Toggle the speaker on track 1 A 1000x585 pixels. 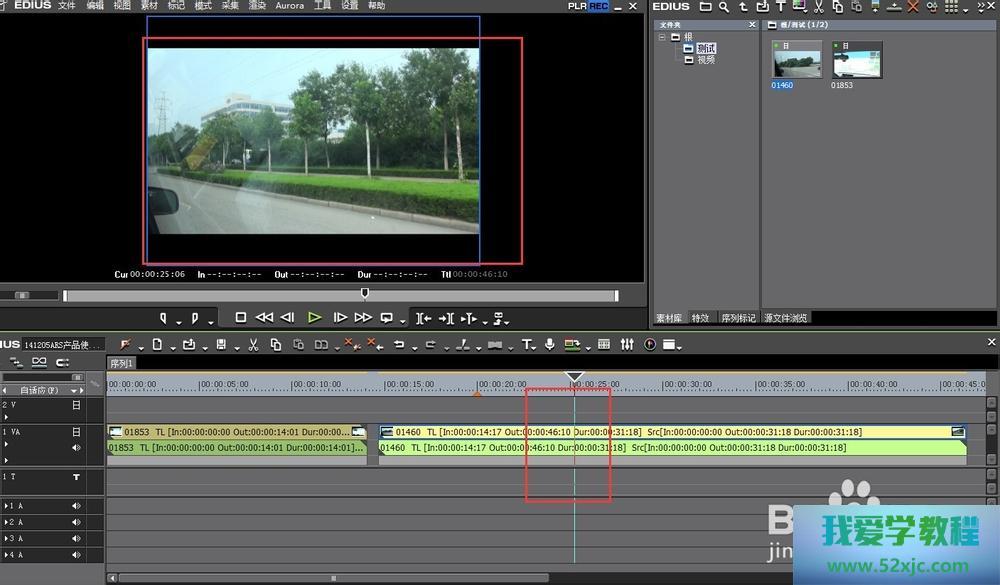(x=77, y=506)
